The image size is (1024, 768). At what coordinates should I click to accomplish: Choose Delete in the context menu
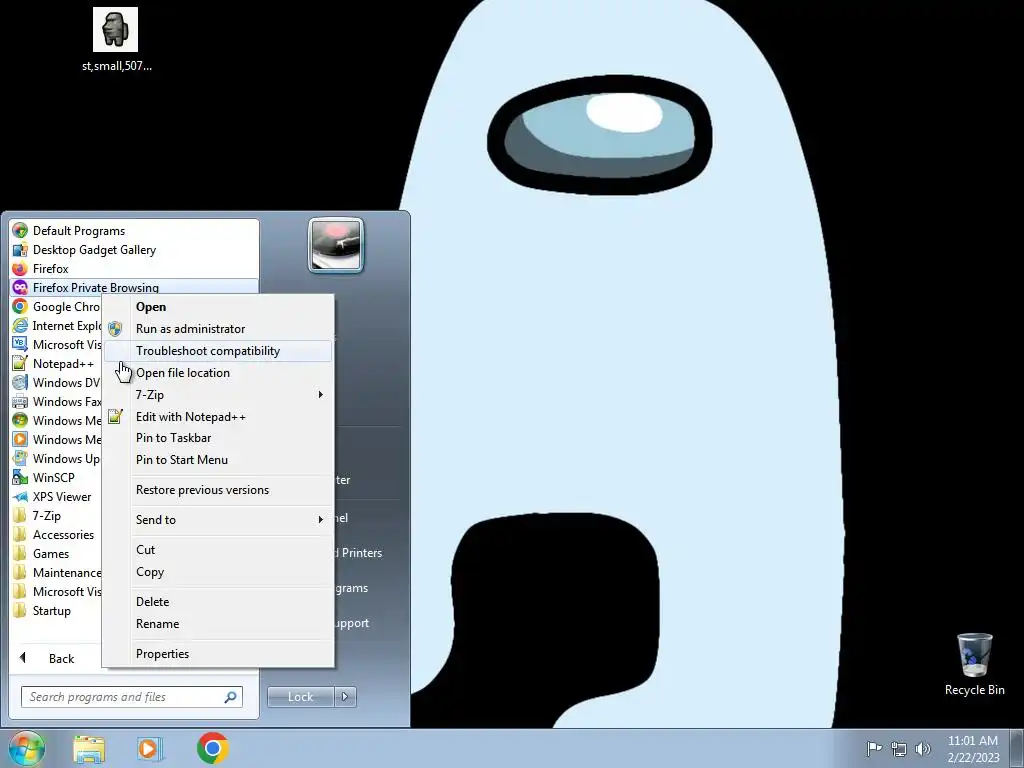(x=218, y=601)
